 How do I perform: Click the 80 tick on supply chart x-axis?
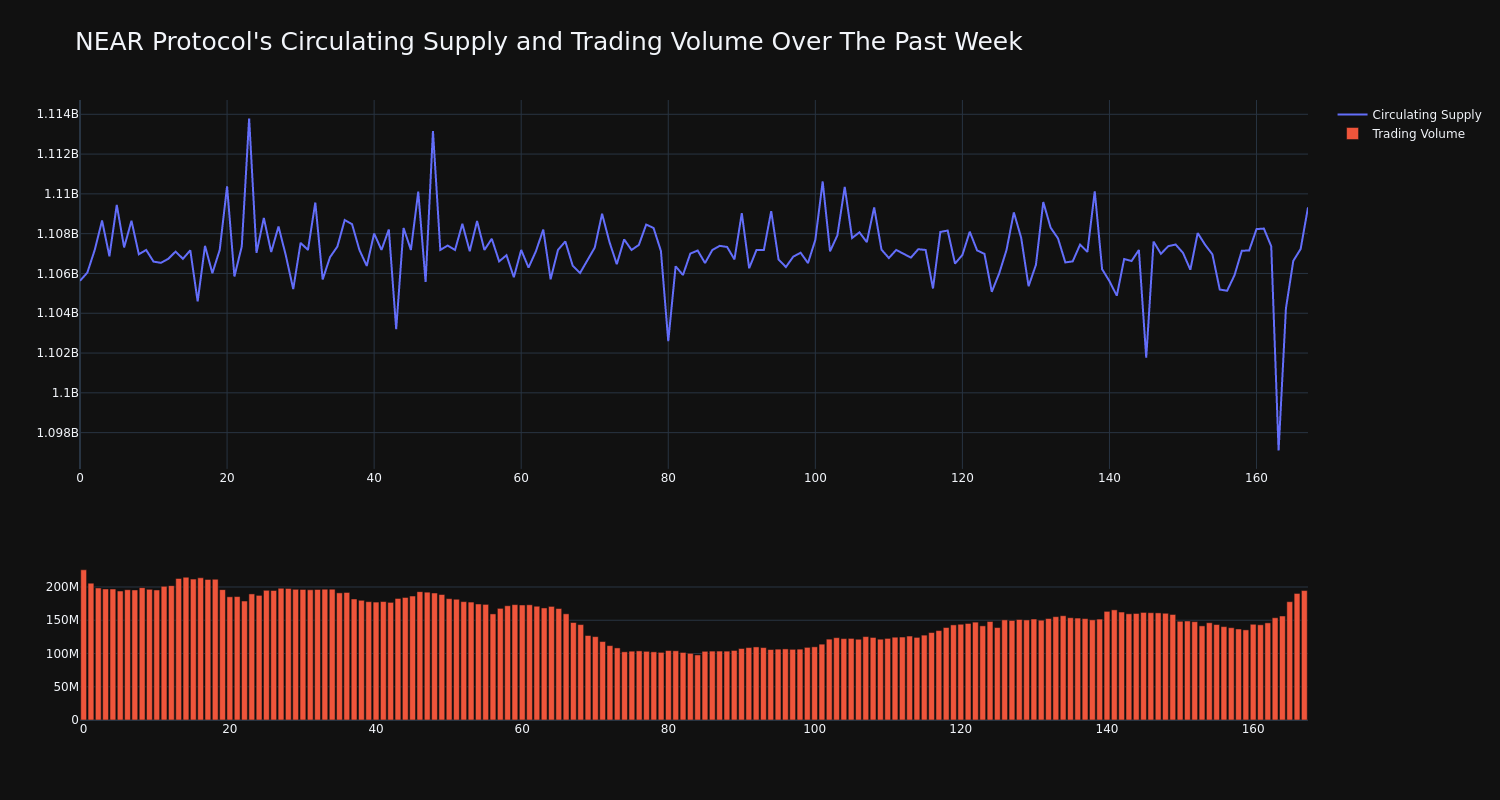click(668, 478)
